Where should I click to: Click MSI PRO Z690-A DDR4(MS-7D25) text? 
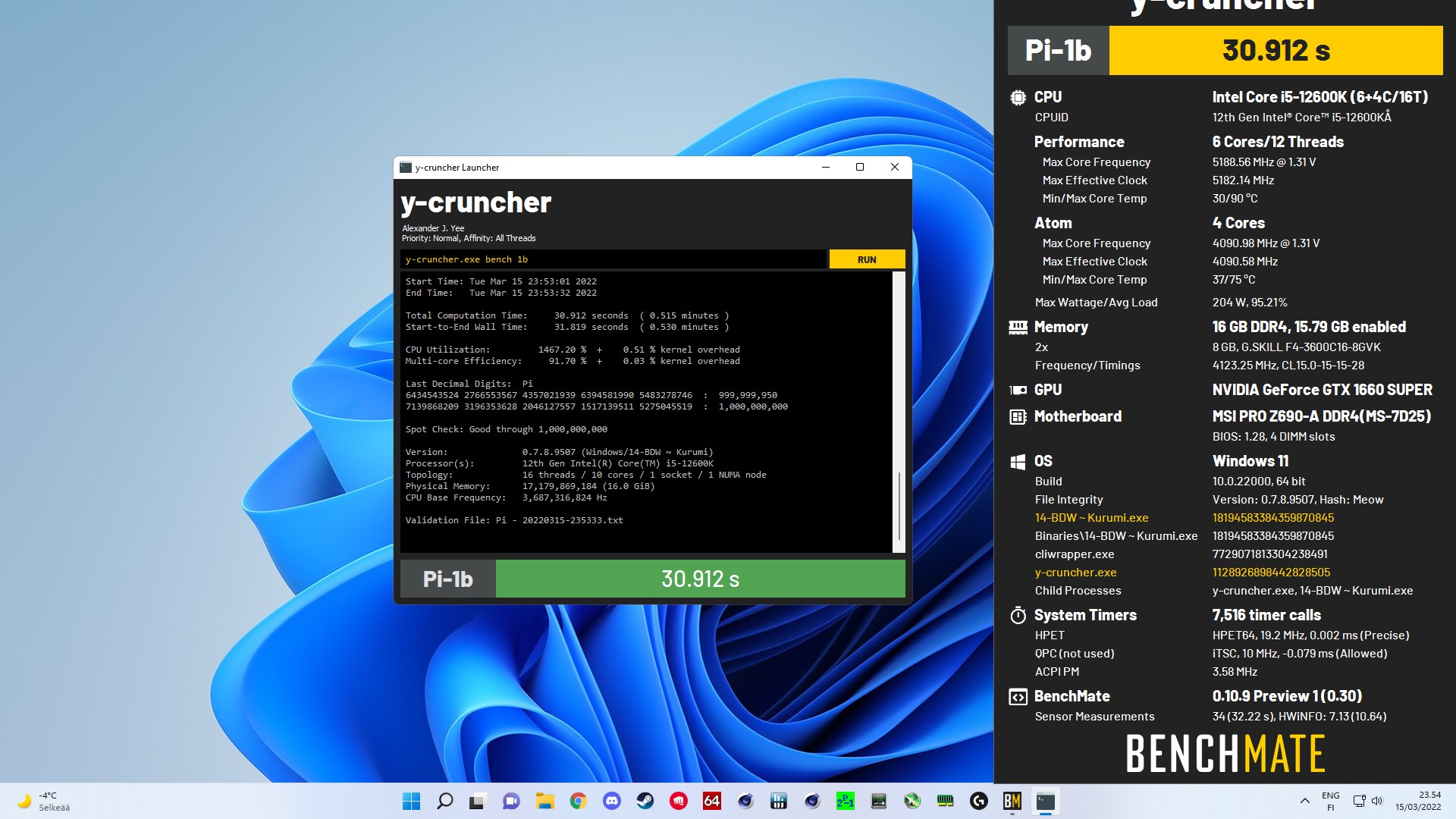click(1321, 416)
